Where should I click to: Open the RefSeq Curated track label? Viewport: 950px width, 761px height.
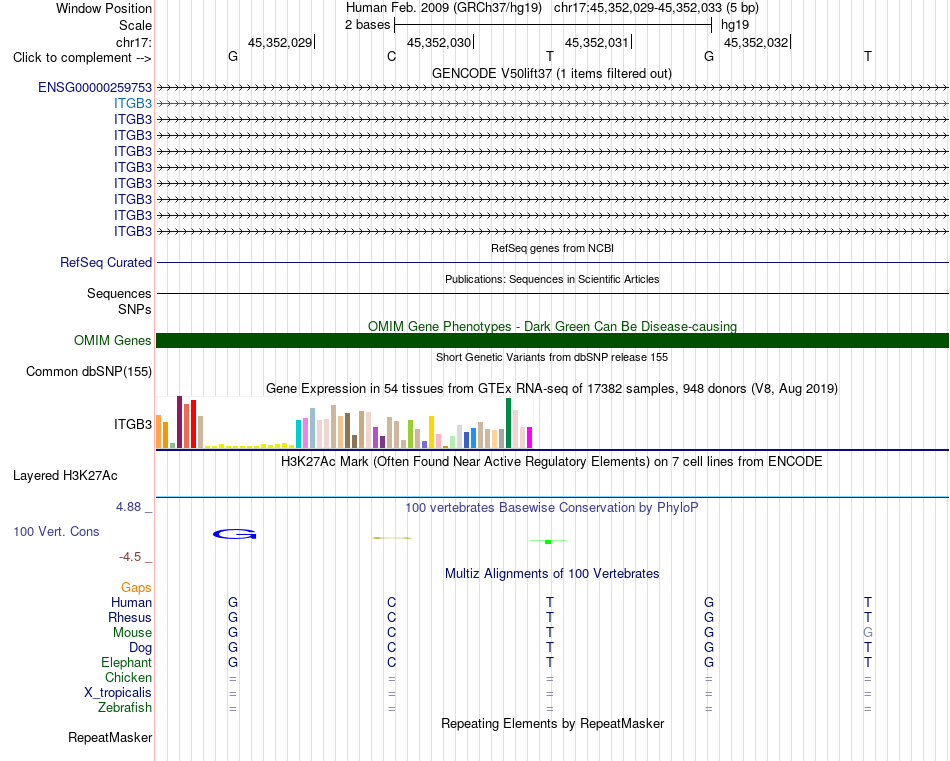click(106, 262)
